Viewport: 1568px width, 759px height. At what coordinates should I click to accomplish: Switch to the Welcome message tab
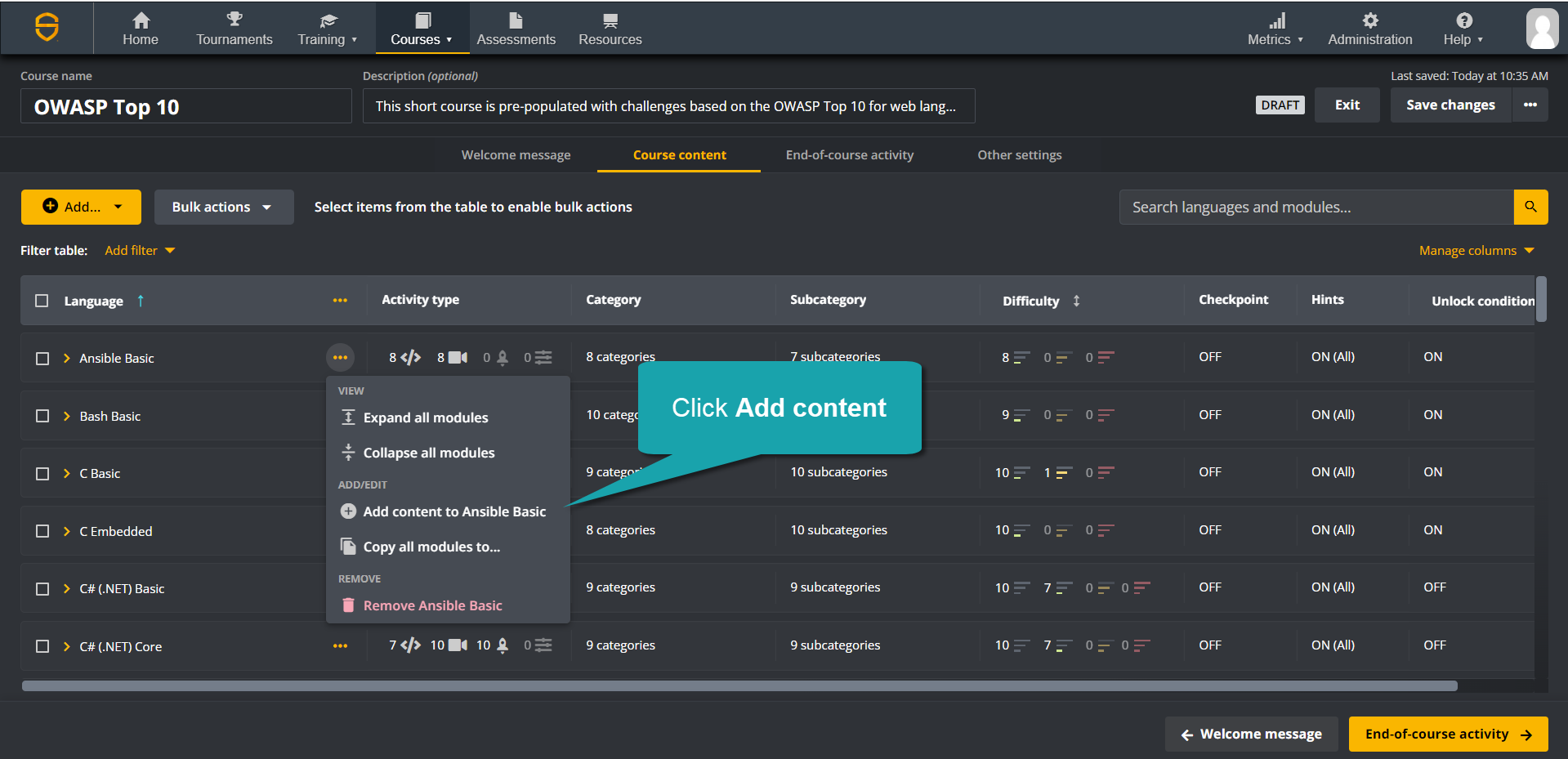pyautogui.click(x=516, y=155)
